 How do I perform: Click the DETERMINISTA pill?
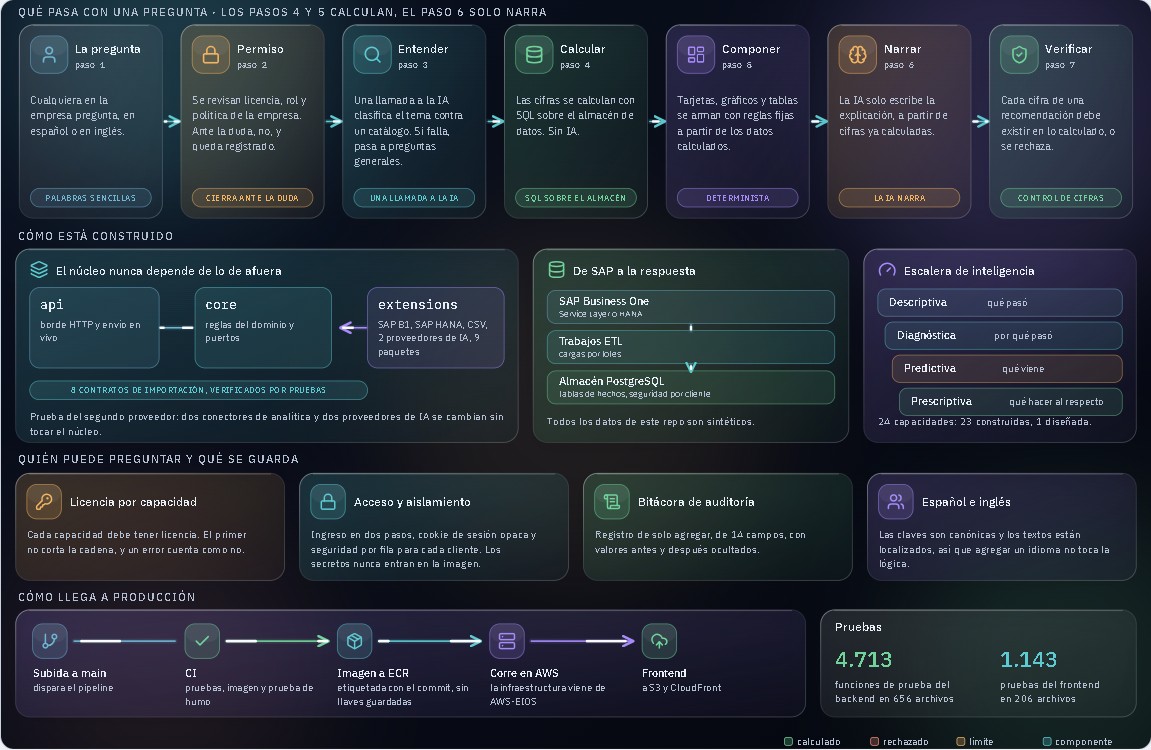pos(738,198)
